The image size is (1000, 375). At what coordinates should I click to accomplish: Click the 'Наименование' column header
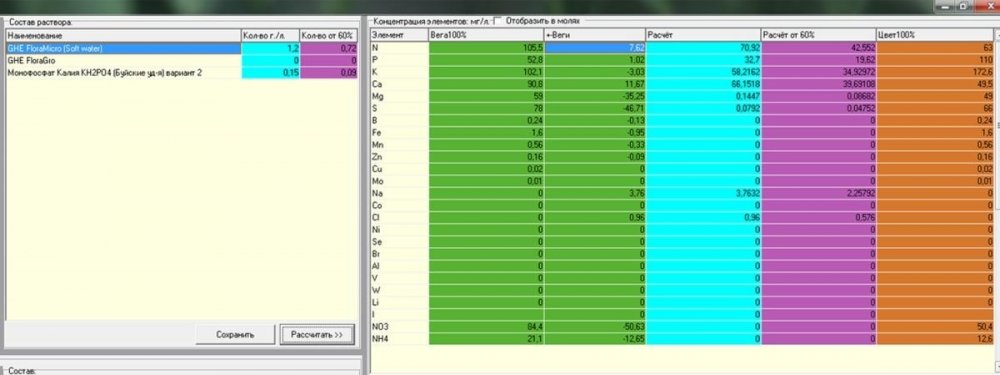pyautogui.click(x=123, y=35)
